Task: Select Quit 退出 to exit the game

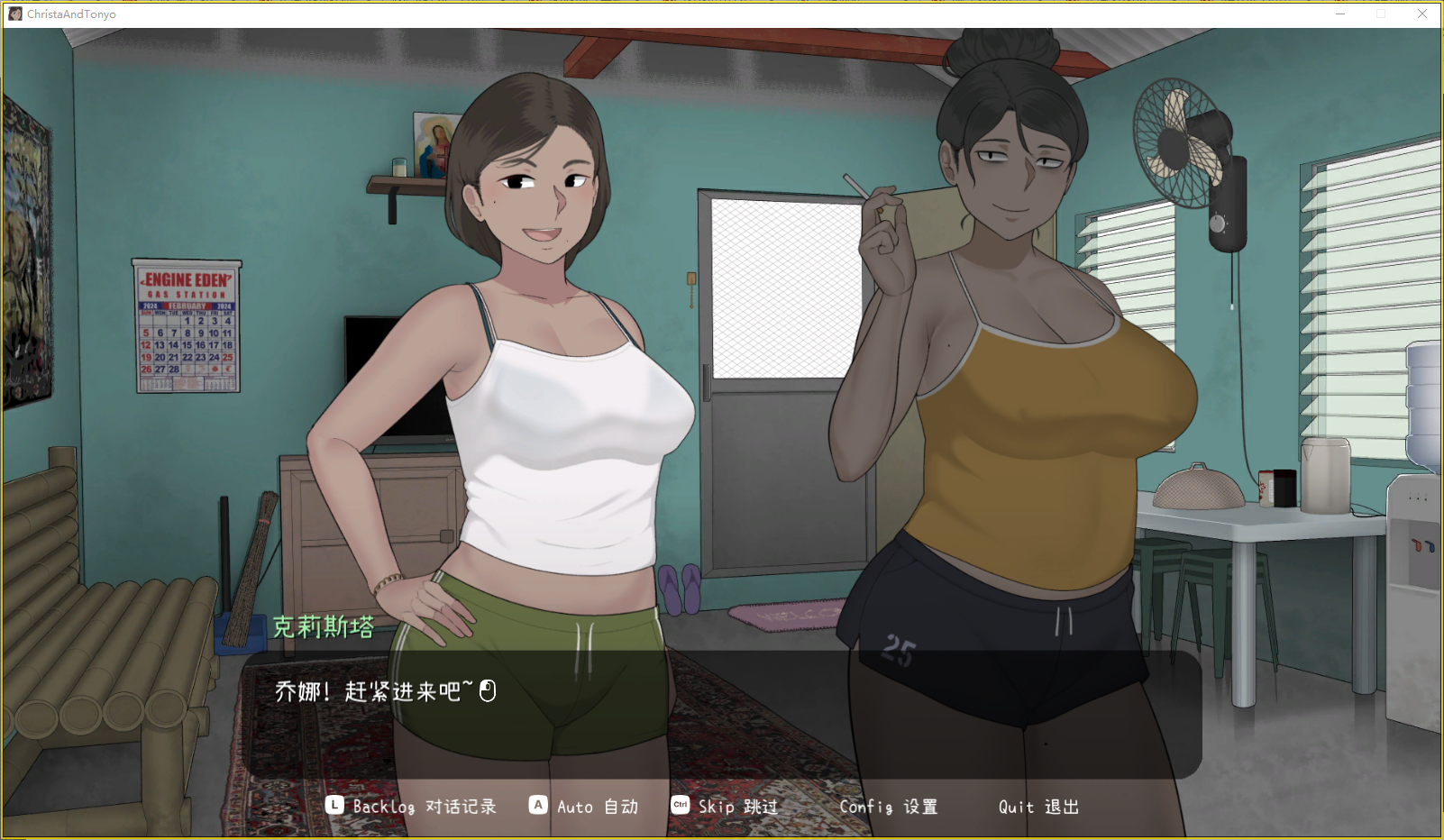Action: click(1038, 807)
